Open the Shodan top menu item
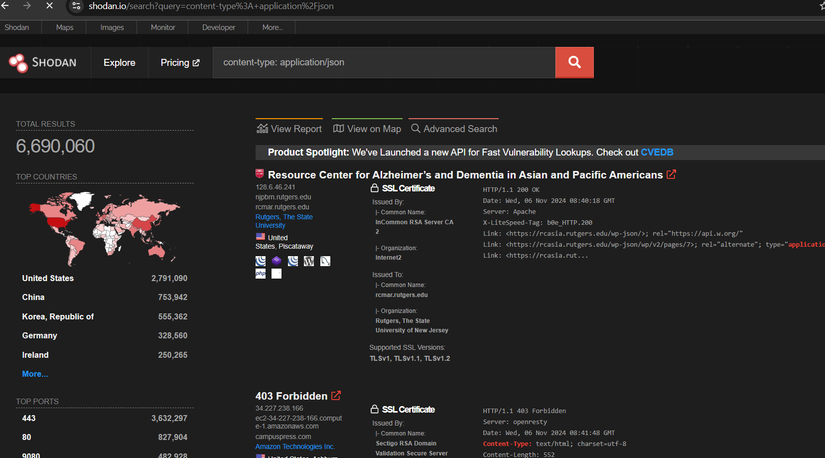 (17, 27)
